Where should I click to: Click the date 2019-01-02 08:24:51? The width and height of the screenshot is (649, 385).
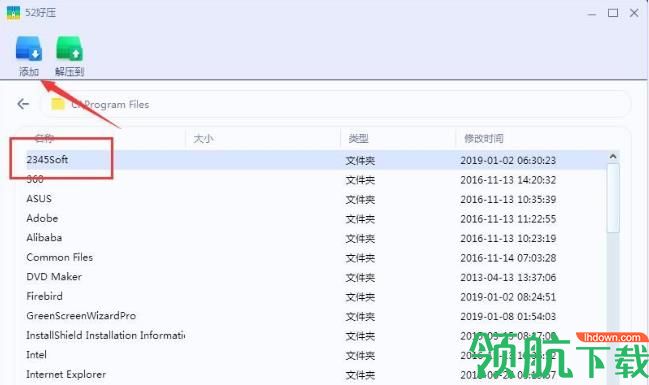[508, 297]
